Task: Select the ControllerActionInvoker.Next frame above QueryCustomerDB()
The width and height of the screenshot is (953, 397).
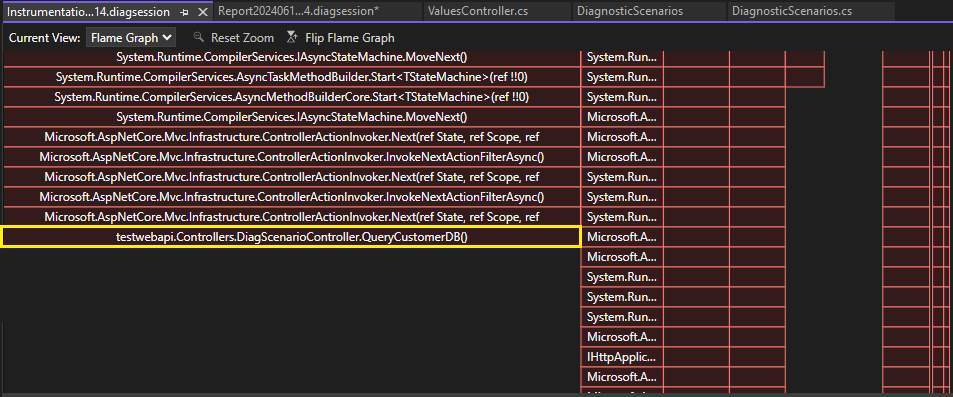Action: click(x=292, y=217)
